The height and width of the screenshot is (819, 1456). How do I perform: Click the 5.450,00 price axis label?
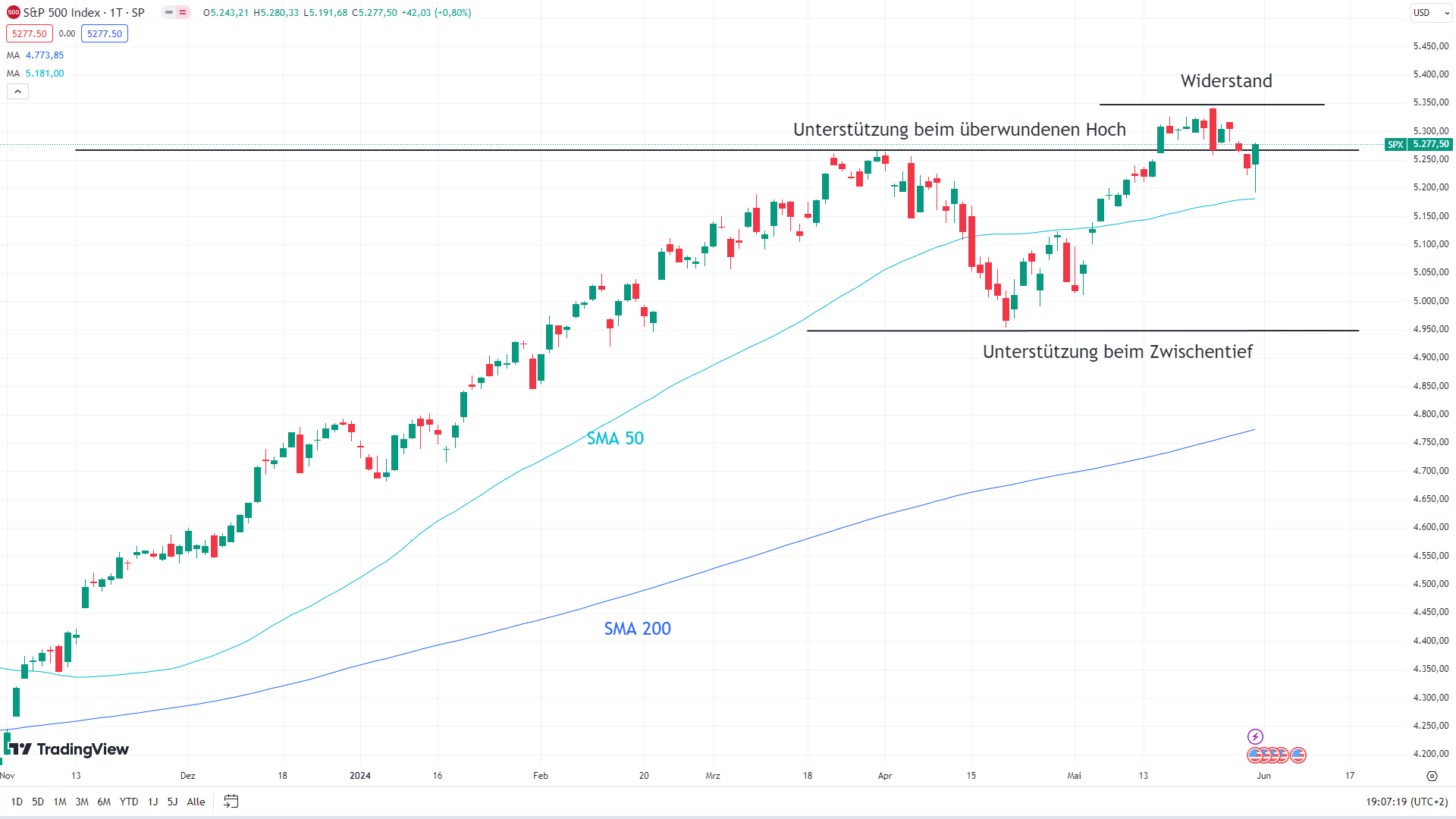pos(1431,46)
